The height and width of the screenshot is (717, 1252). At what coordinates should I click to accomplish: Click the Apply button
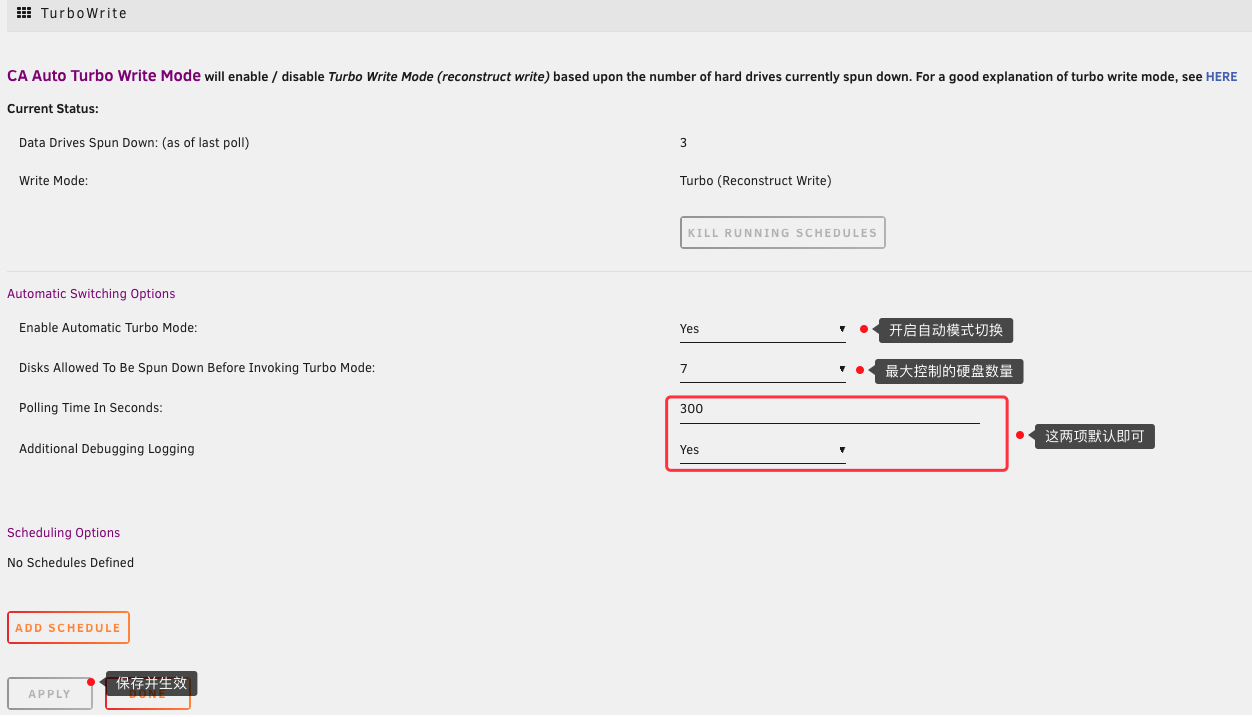click(50, 694)
